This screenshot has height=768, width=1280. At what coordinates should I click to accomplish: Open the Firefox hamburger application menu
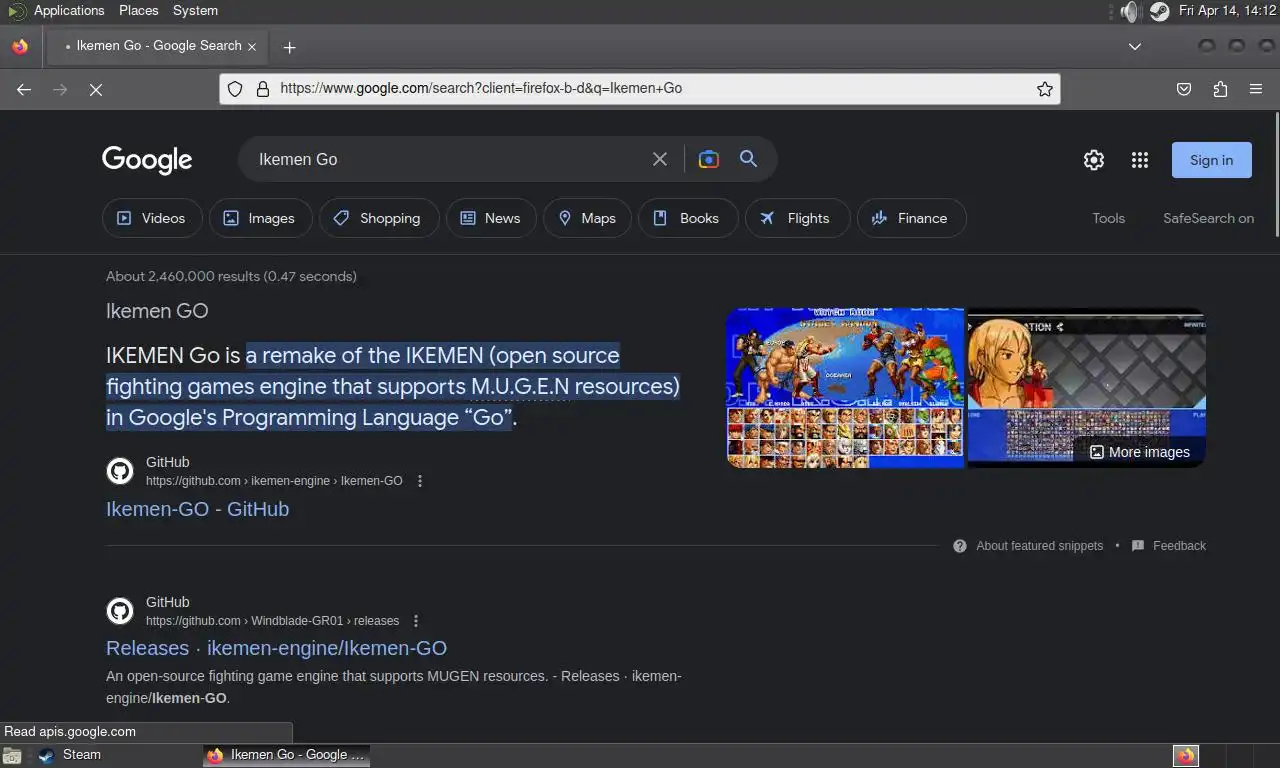(x=1256, y=89)
